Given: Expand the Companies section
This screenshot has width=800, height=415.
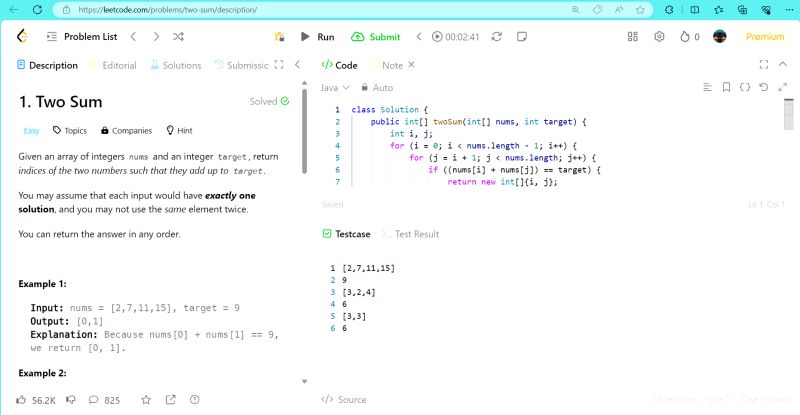Looking at the screenshot, I should pyautogui.click(x=127, y=131).
